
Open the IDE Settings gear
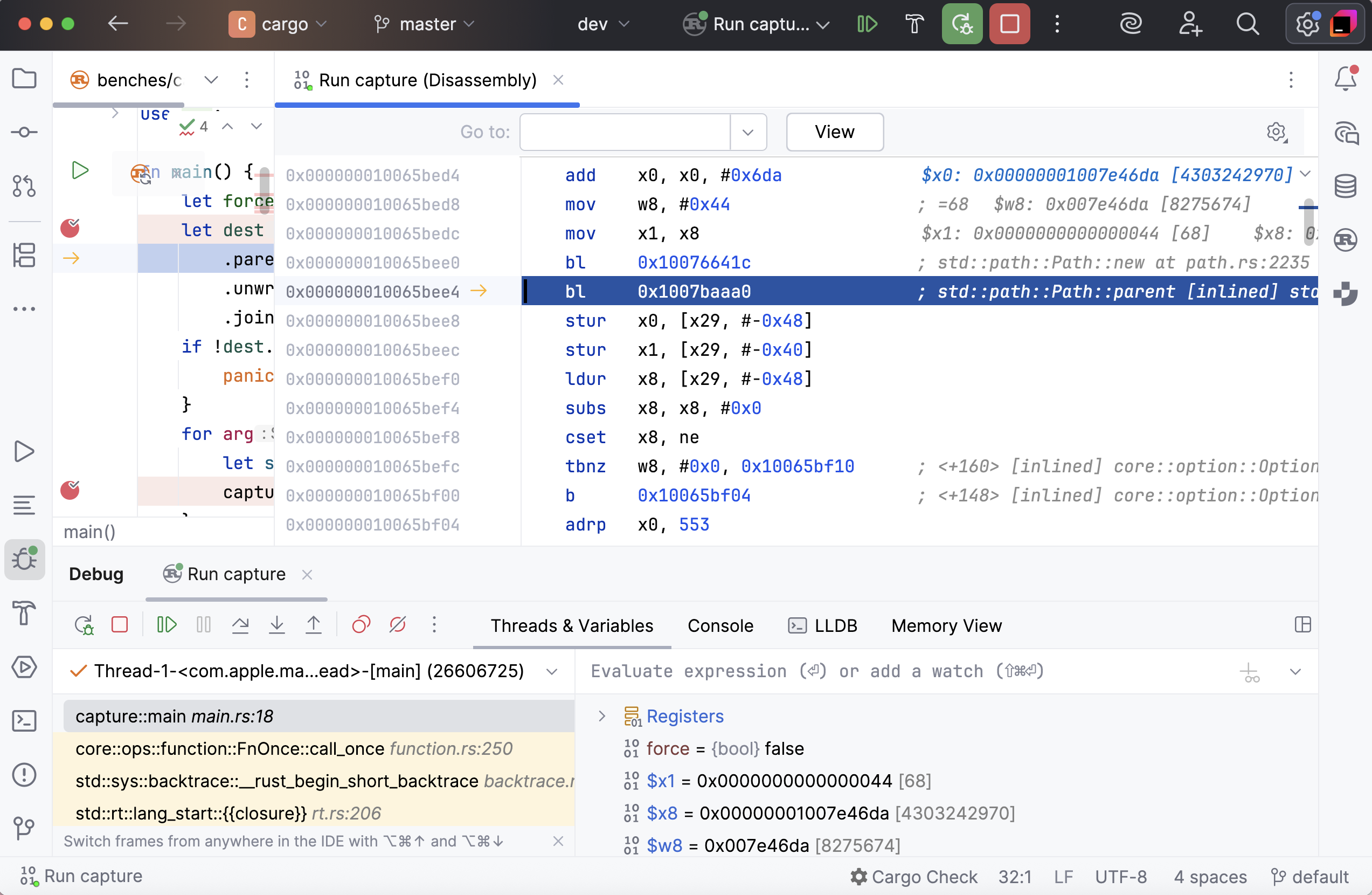pyautogui.click(x=1307, y=24)
